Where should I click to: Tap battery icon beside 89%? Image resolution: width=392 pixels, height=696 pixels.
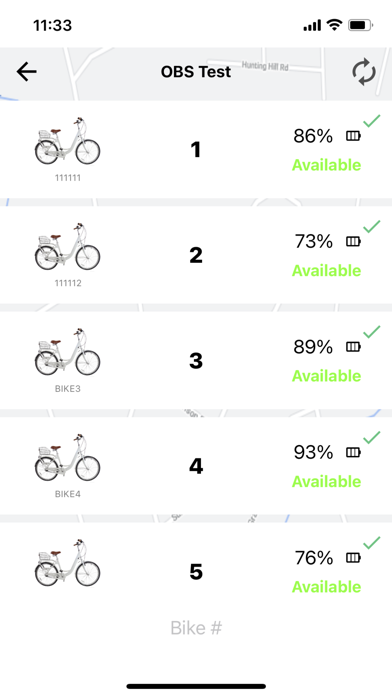coord(353,347)
